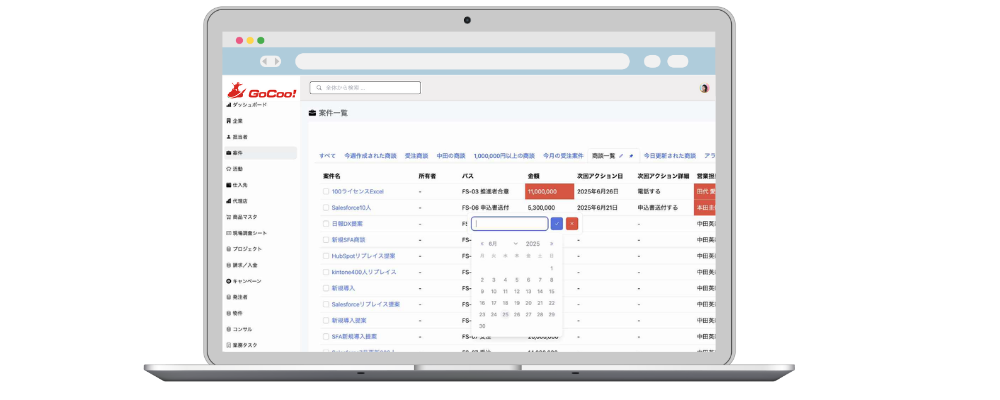Go to 活動 in the sidebar
1000x400 pixels.
point(235,169)
